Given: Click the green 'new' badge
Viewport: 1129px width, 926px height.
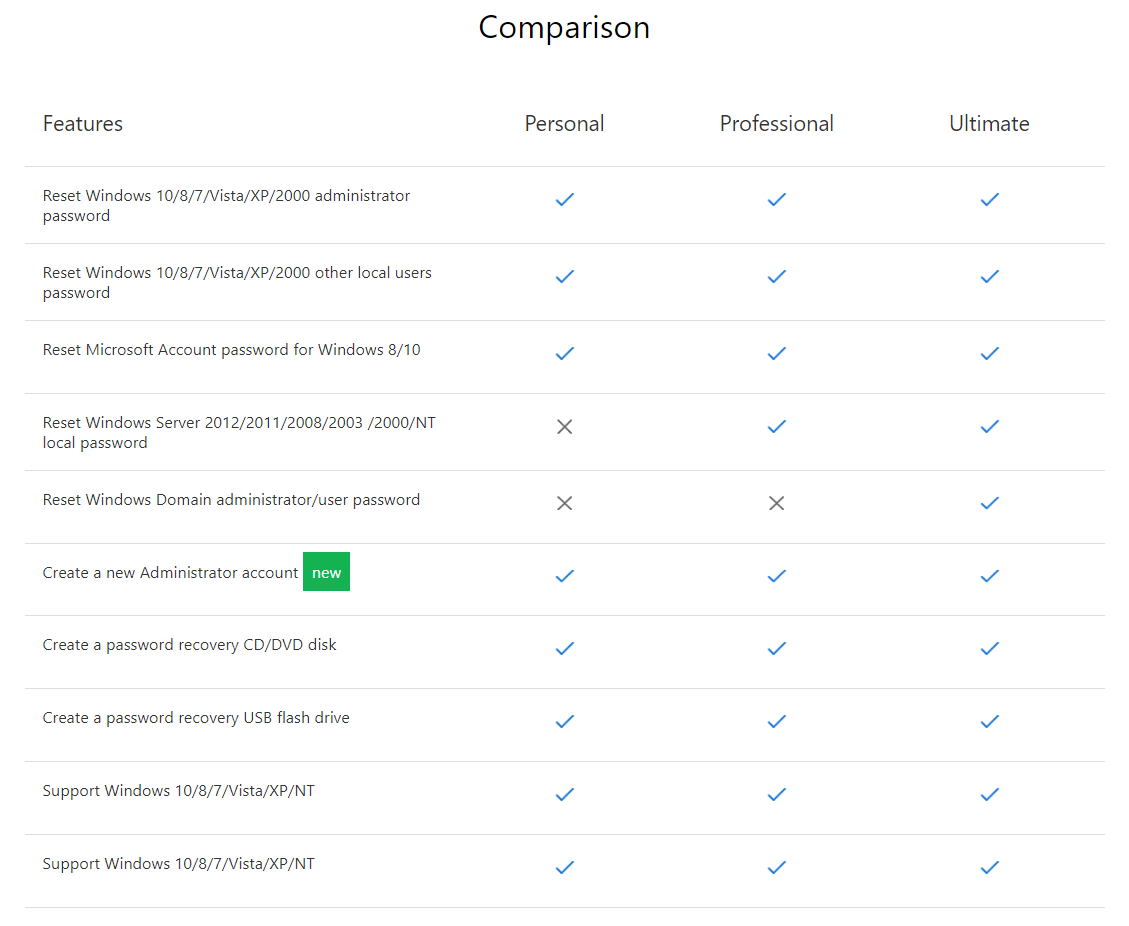Looking at the screenshot, I should pyautogui.click(x=326, y=573).
